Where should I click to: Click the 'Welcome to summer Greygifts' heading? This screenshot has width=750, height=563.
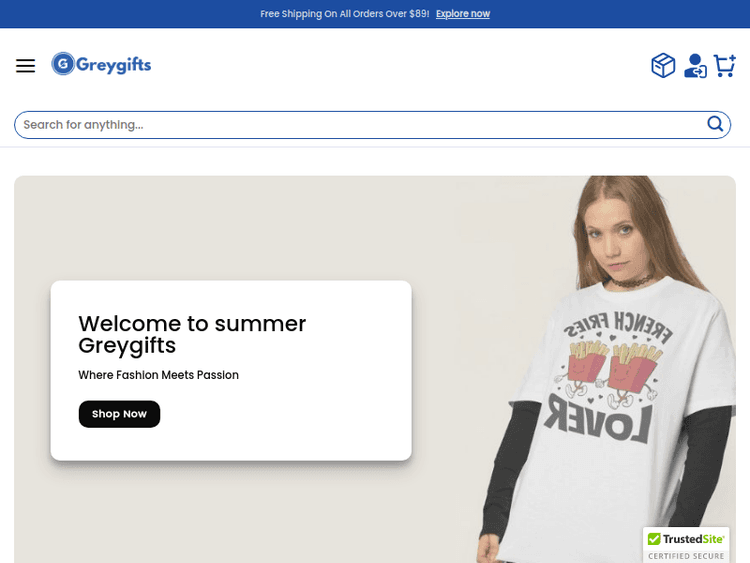(192, 334)
